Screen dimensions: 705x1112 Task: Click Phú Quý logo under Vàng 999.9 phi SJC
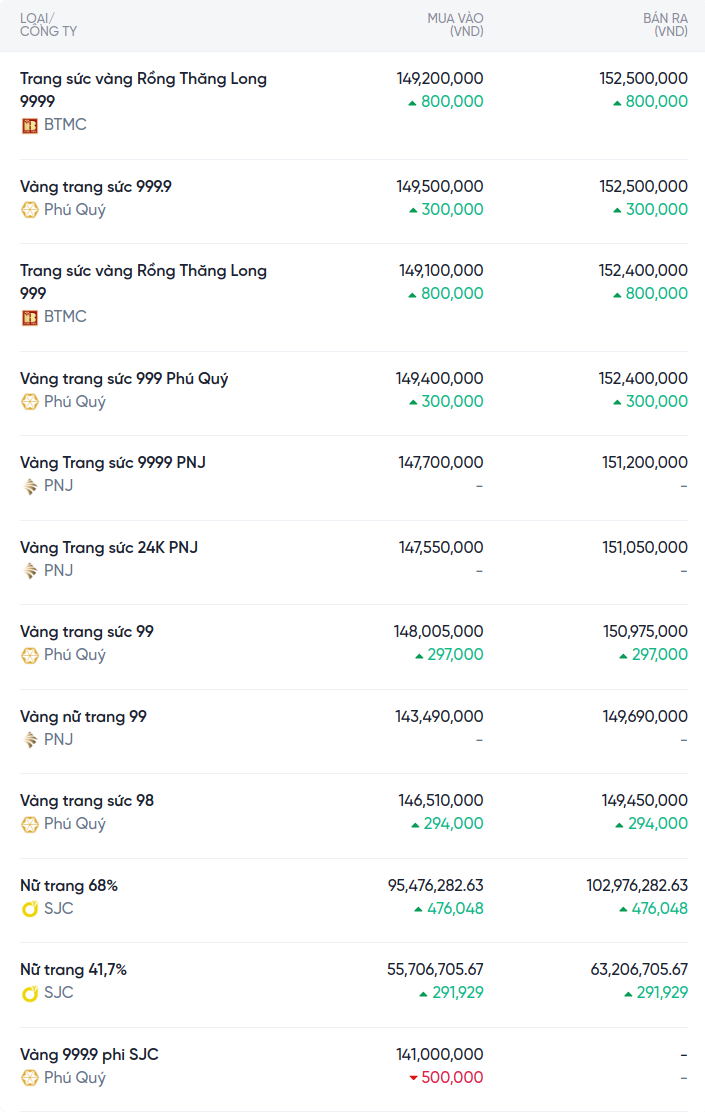tap(30, 1078)
